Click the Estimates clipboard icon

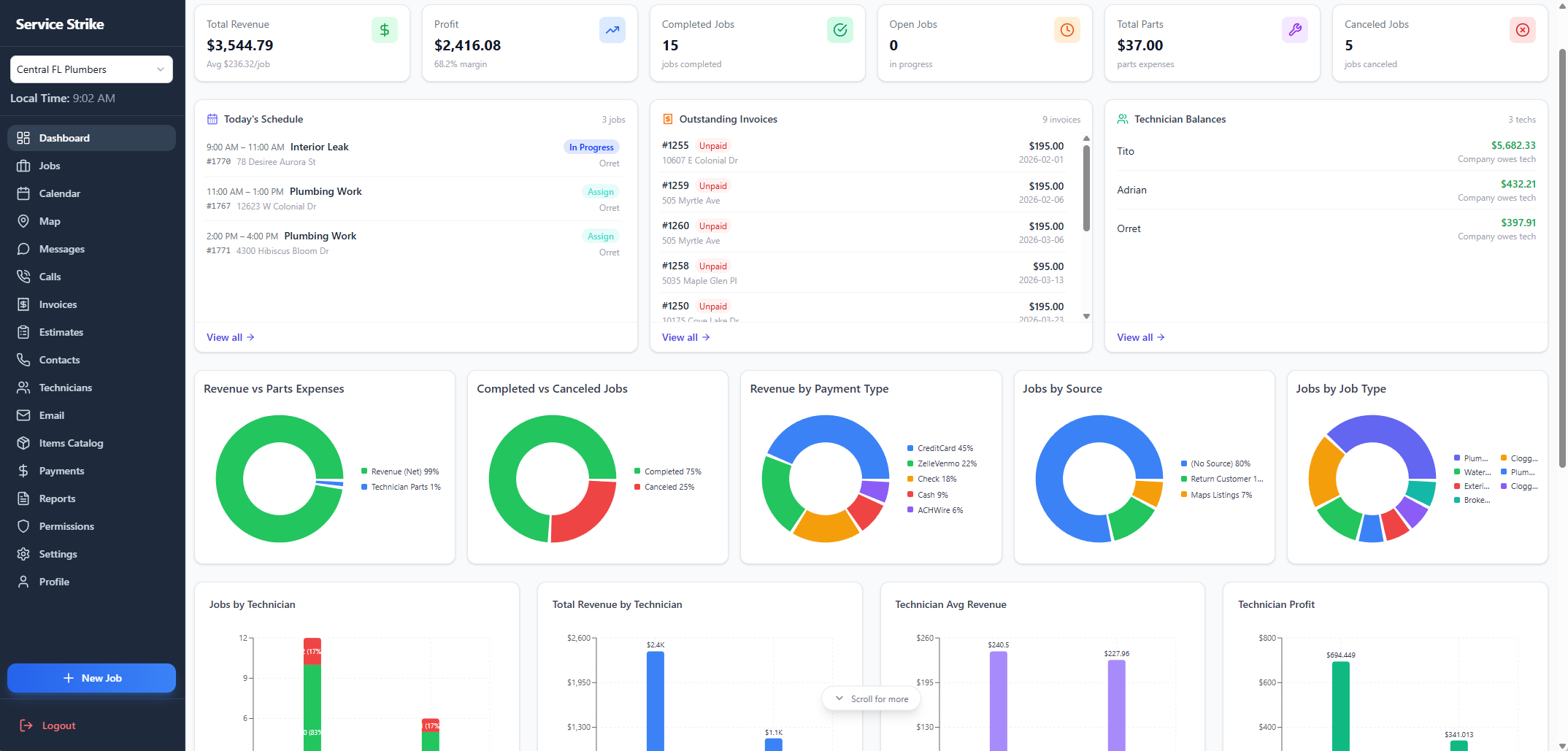(x=23, y=332)
